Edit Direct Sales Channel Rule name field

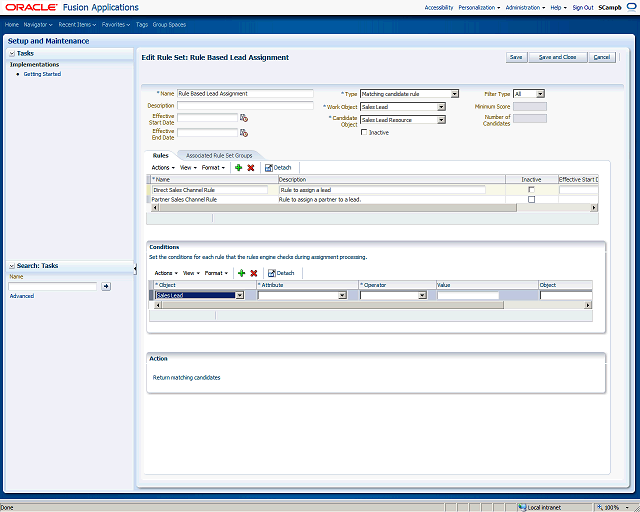click(x=210, y=190)
